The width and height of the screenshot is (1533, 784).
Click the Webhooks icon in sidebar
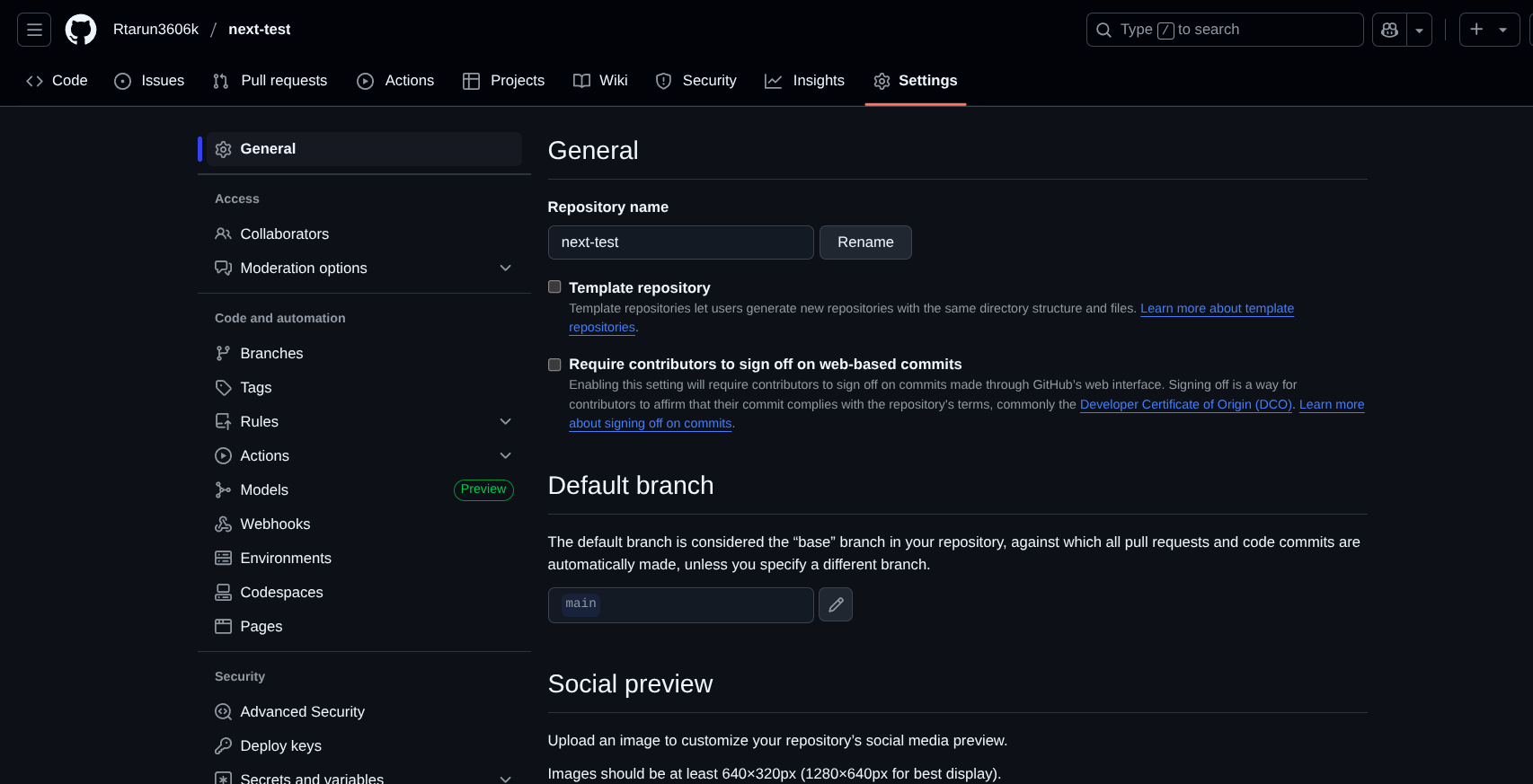(223, 524)
